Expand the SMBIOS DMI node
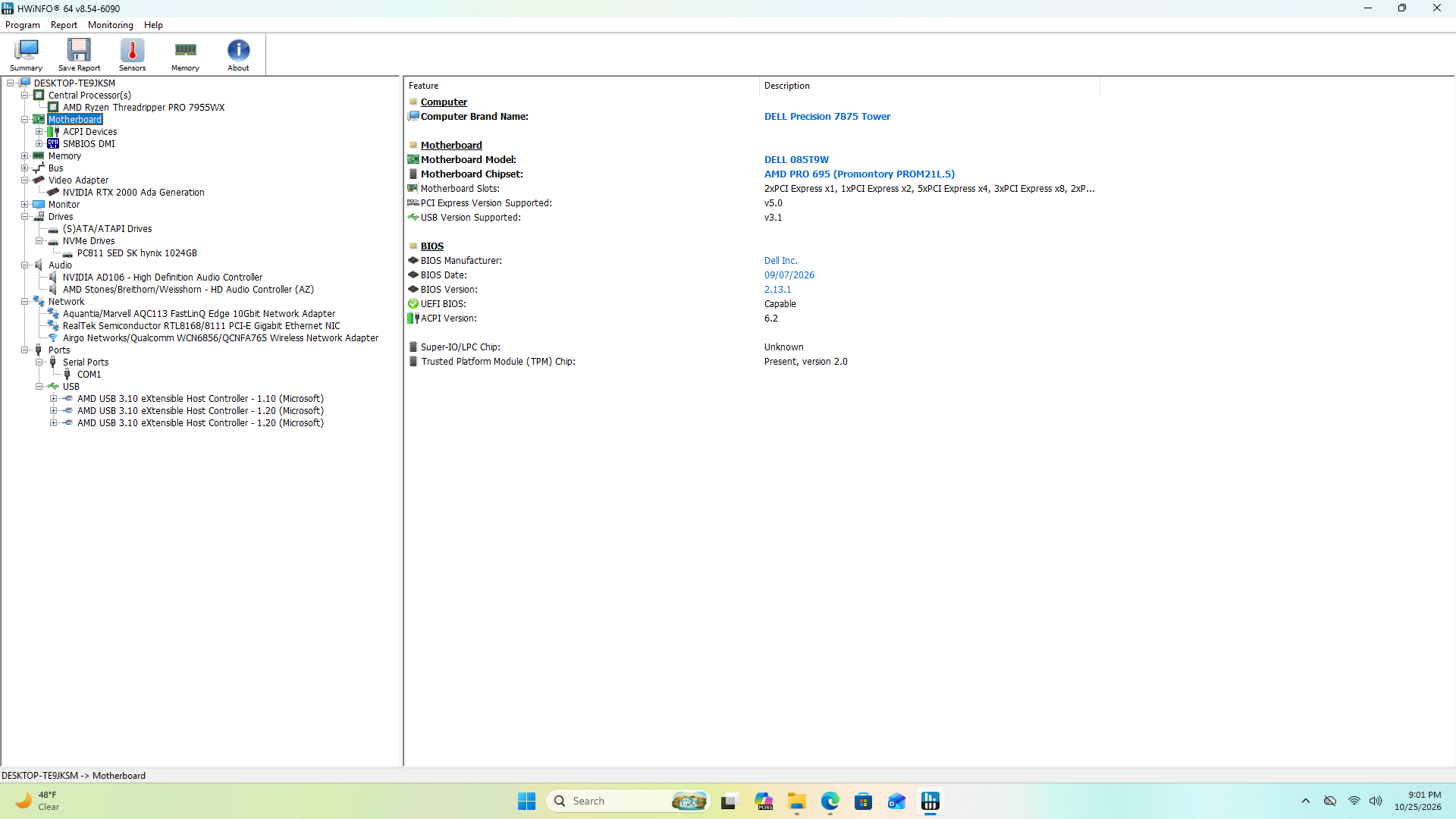The height and width of the screenshot is (819, 1456). [39, 144]
